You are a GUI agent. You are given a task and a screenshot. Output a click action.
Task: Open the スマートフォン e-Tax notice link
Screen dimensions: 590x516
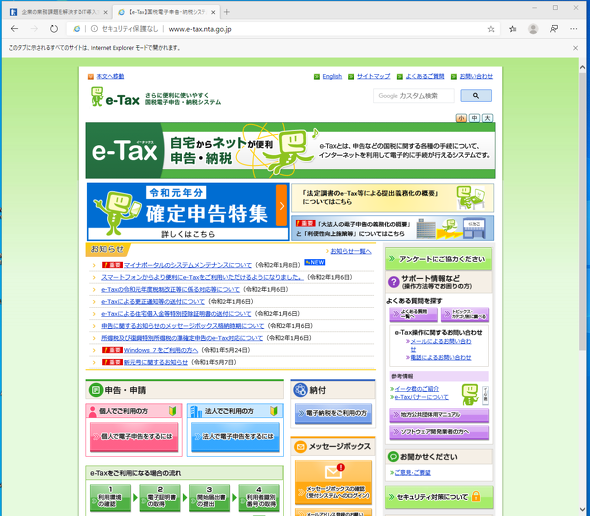[202, 277]
